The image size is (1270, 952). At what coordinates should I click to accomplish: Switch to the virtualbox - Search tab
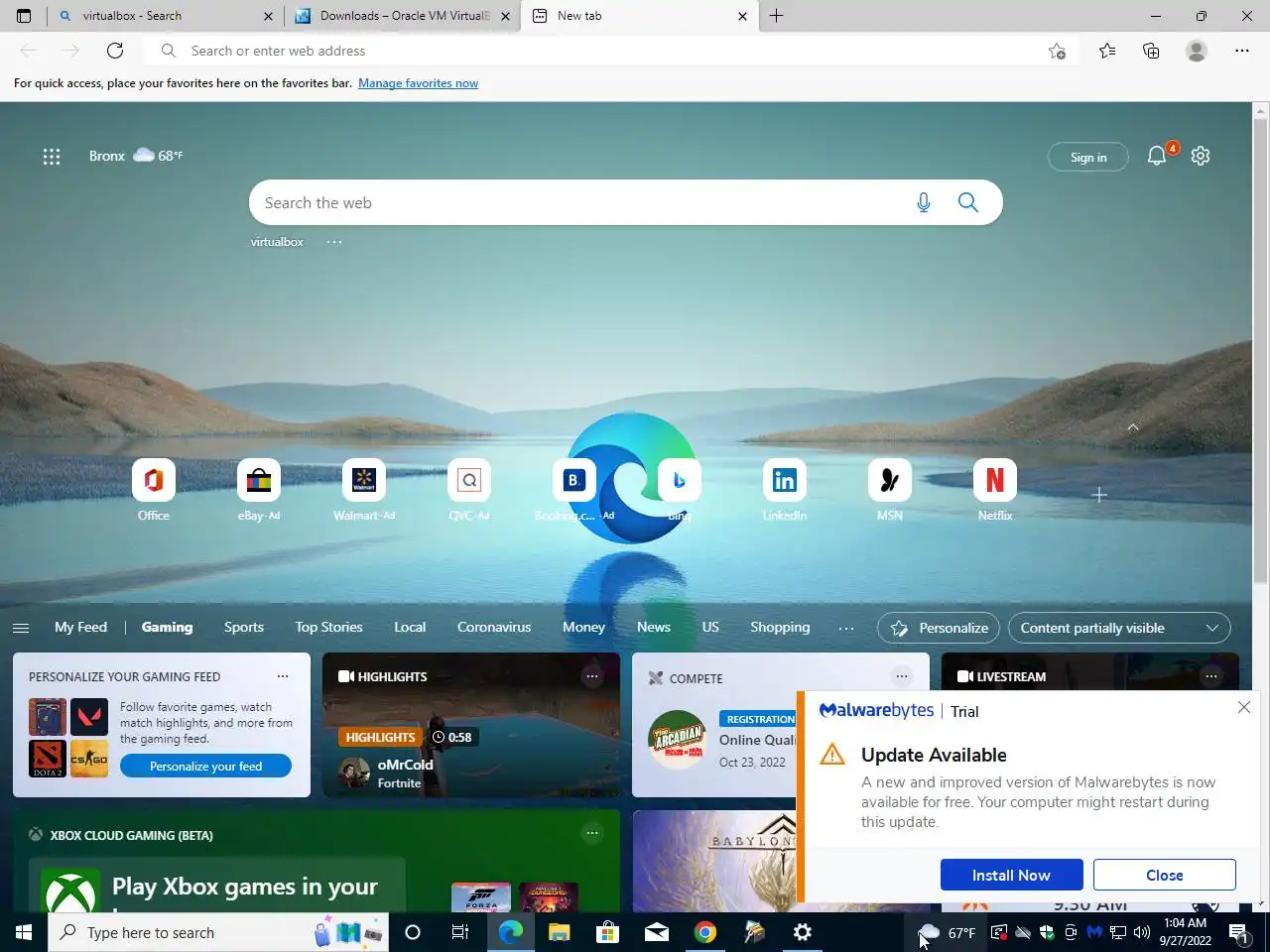click(164, 16)
